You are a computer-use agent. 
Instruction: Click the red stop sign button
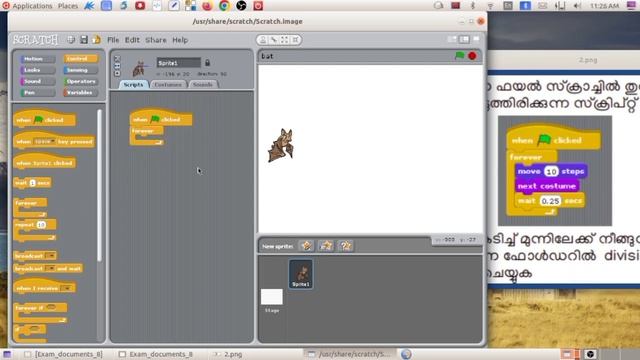472,56
